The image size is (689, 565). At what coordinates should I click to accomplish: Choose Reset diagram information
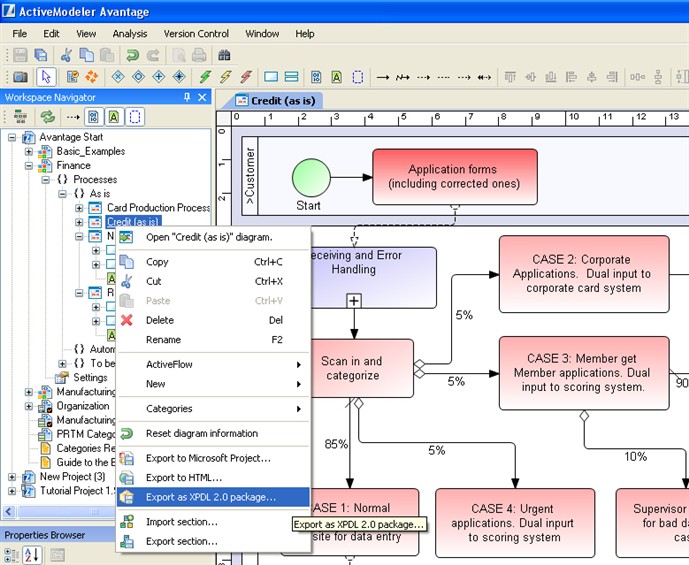pos(214,434)
